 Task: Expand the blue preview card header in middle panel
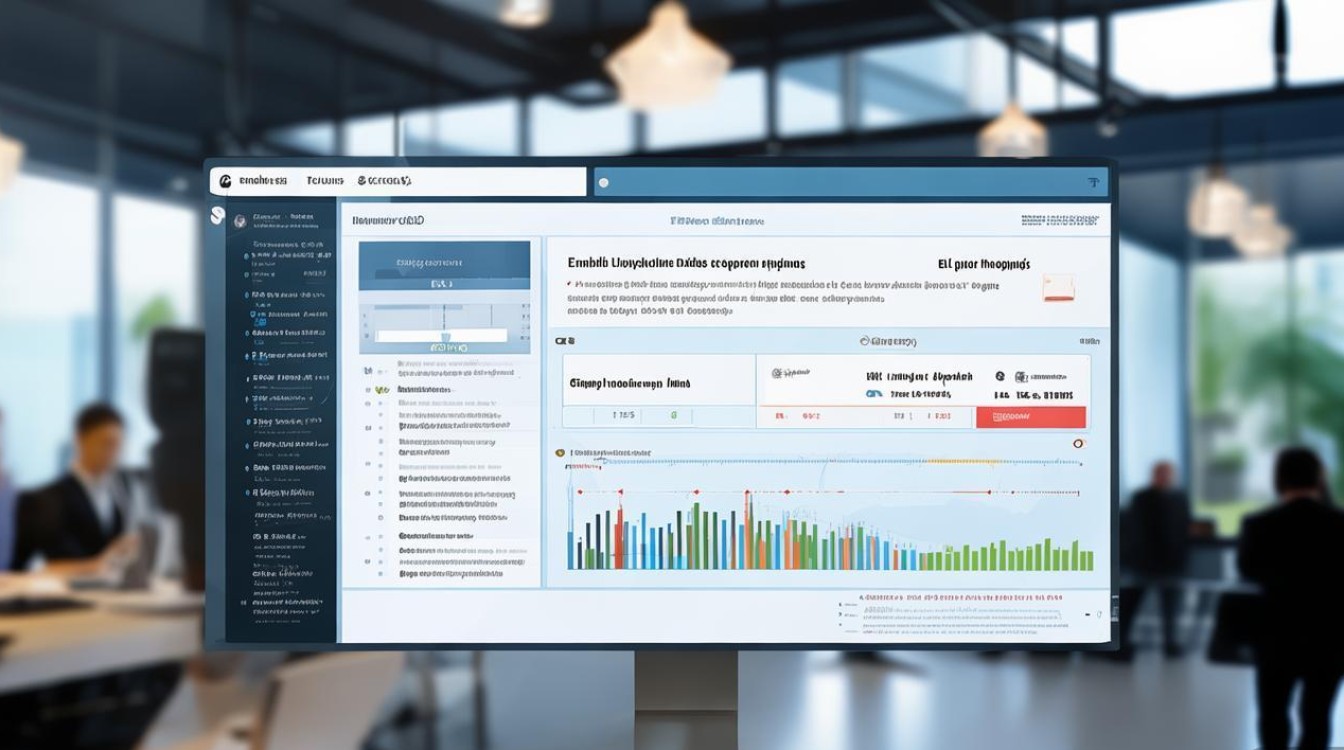[444, 265]
